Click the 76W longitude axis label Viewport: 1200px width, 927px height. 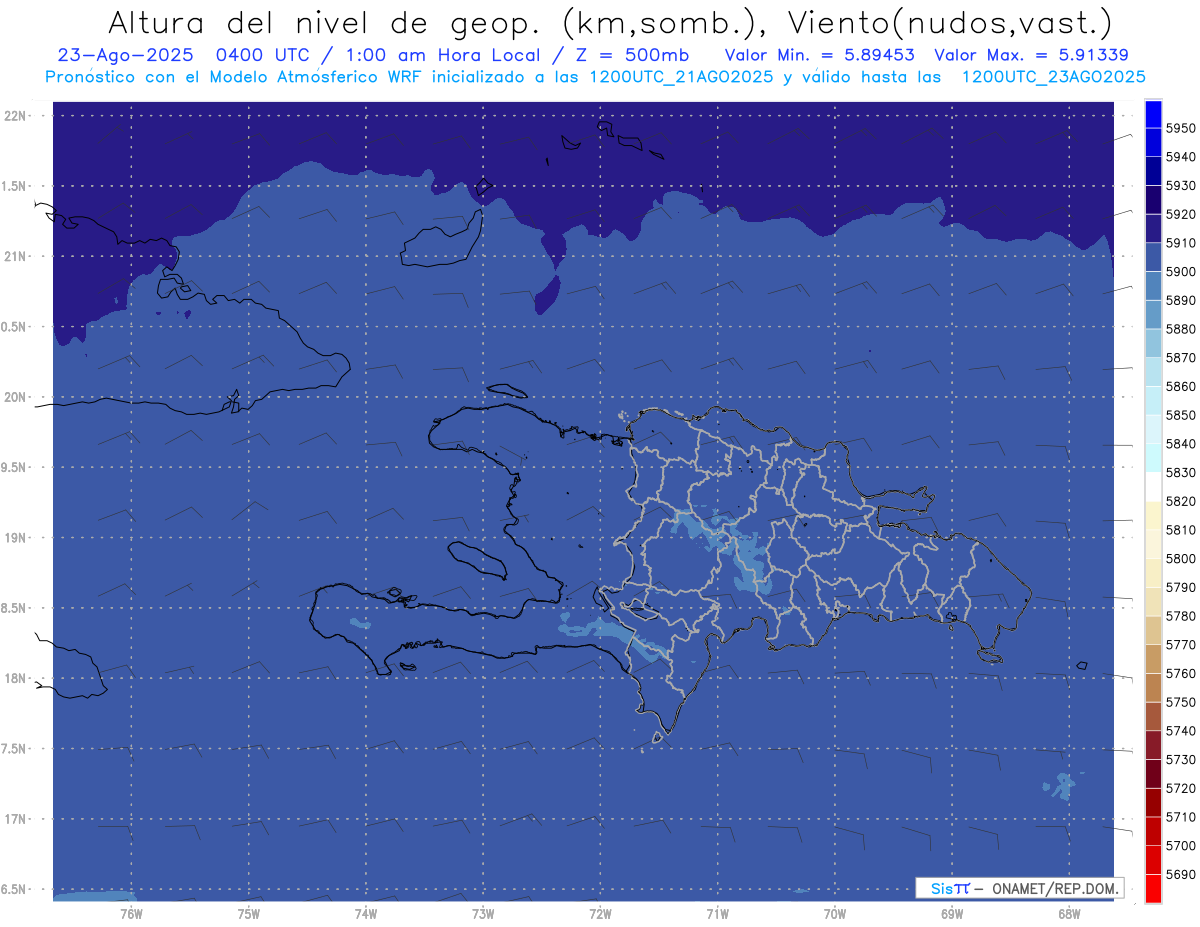coord(131,913)
